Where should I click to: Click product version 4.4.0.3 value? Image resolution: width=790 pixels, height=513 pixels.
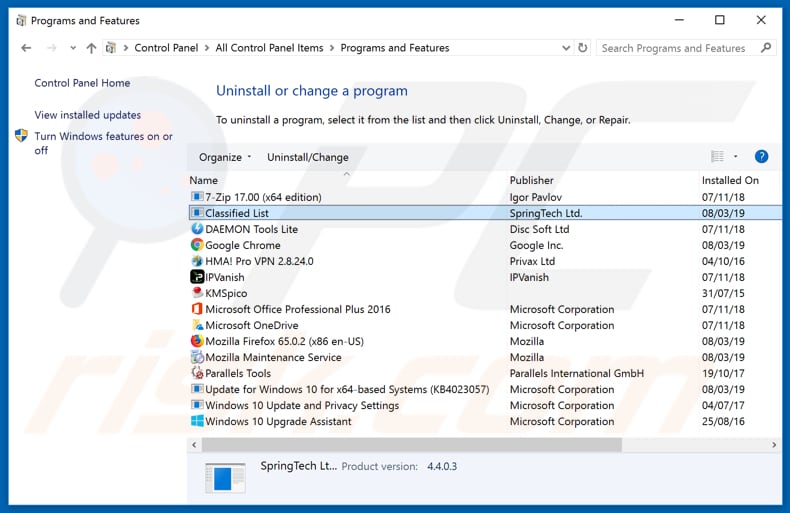(442, 466)
